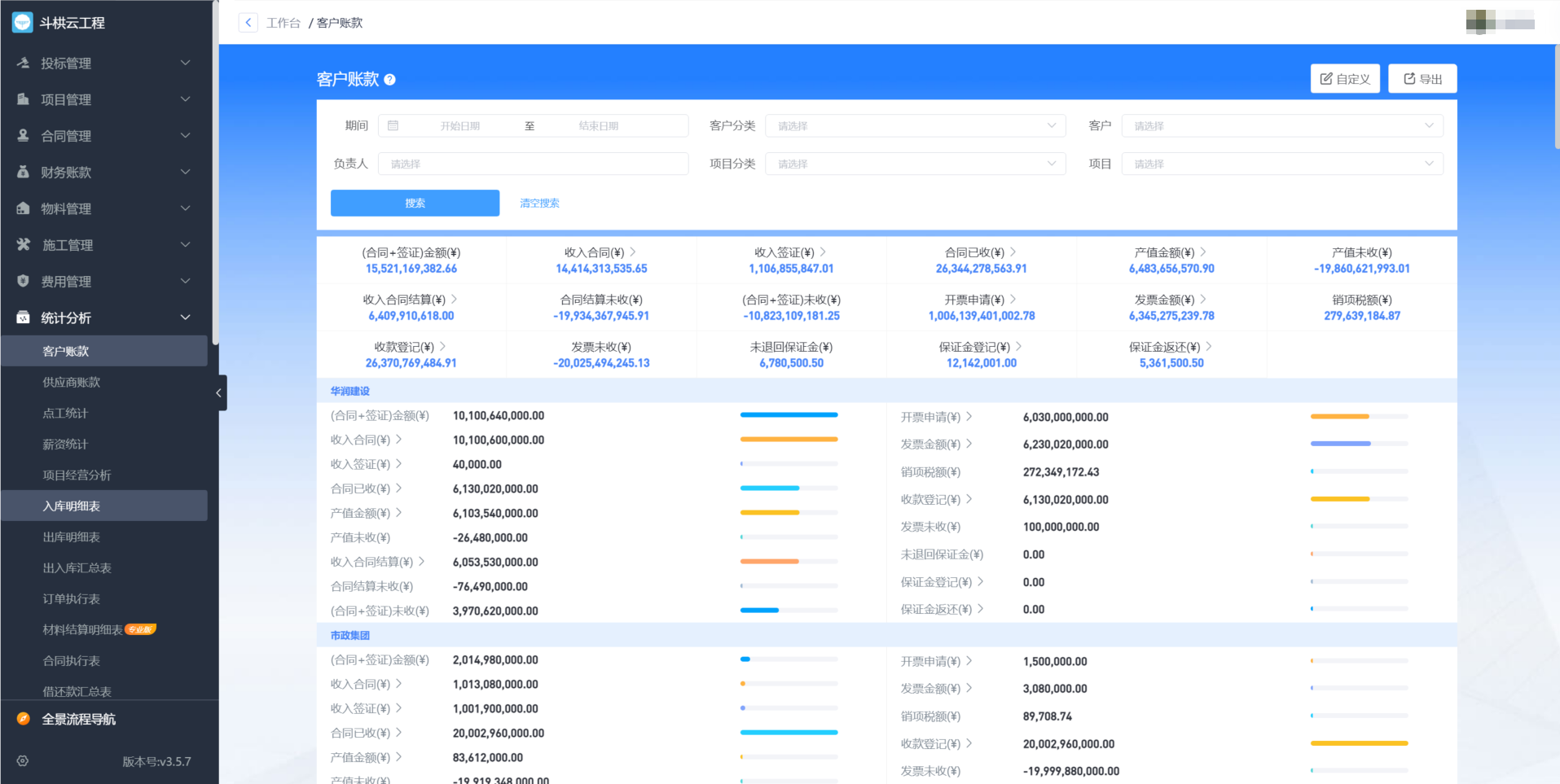The height and width of the screenshot is (784, 1560).
Task: Open the 客户分类 dropdown
Action: coord(915,125)
